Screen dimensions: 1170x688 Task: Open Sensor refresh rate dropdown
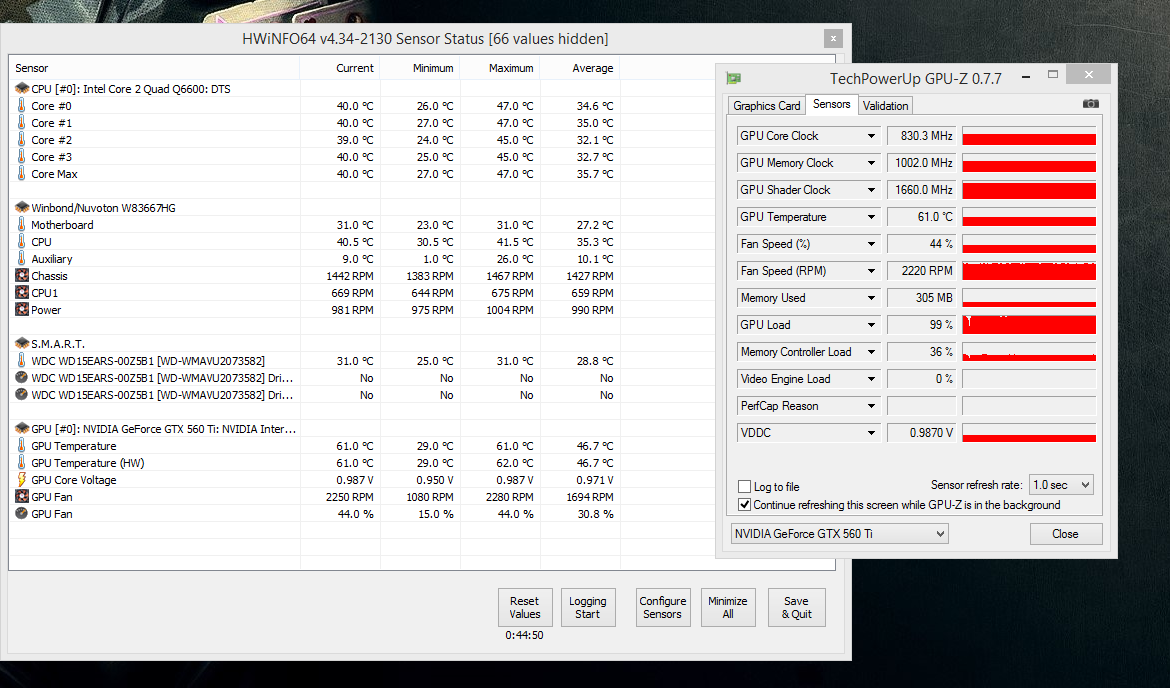1061,485
